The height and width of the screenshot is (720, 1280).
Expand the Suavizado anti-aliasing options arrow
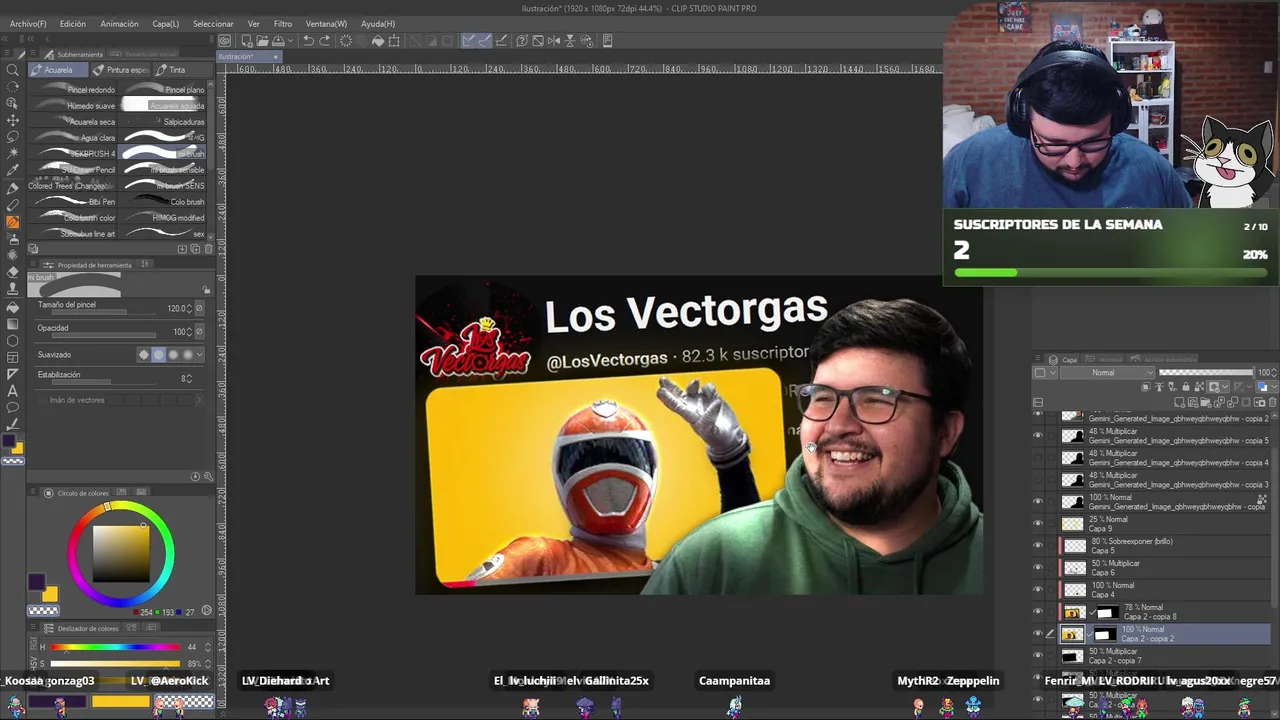click(199, 355)
